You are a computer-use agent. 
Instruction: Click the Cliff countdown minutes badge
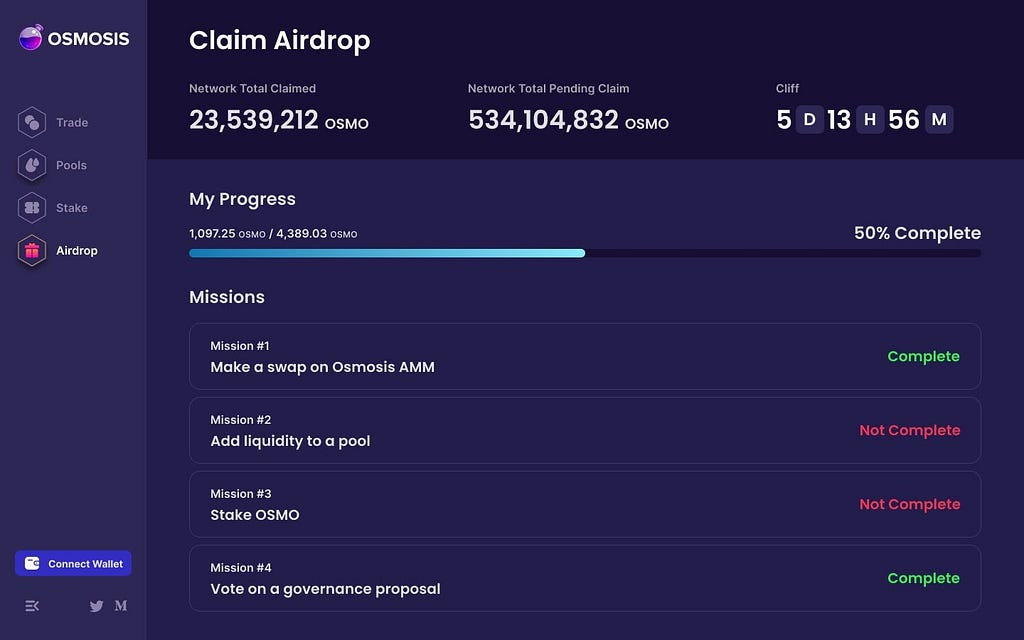[939, 120]
